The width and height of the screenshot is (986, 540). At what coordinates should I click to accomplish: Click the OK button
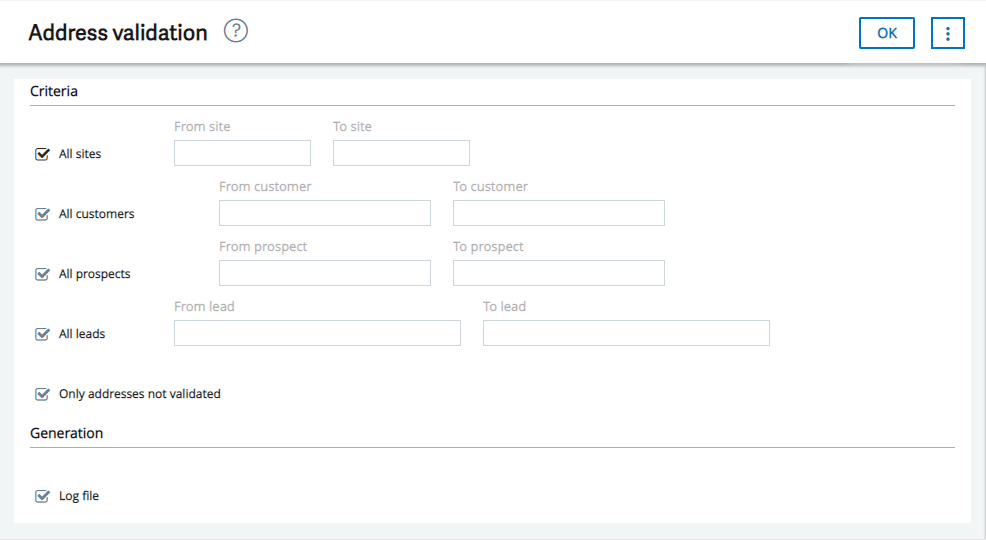[887, 33]
